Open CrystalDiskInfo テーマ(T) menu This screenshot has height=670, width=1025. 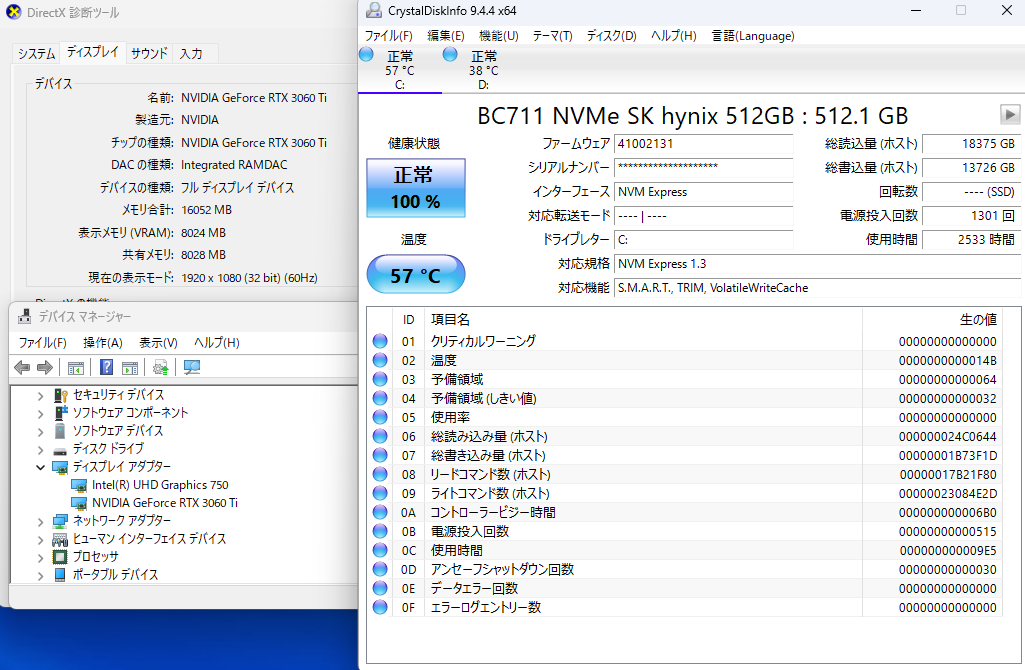552,36
